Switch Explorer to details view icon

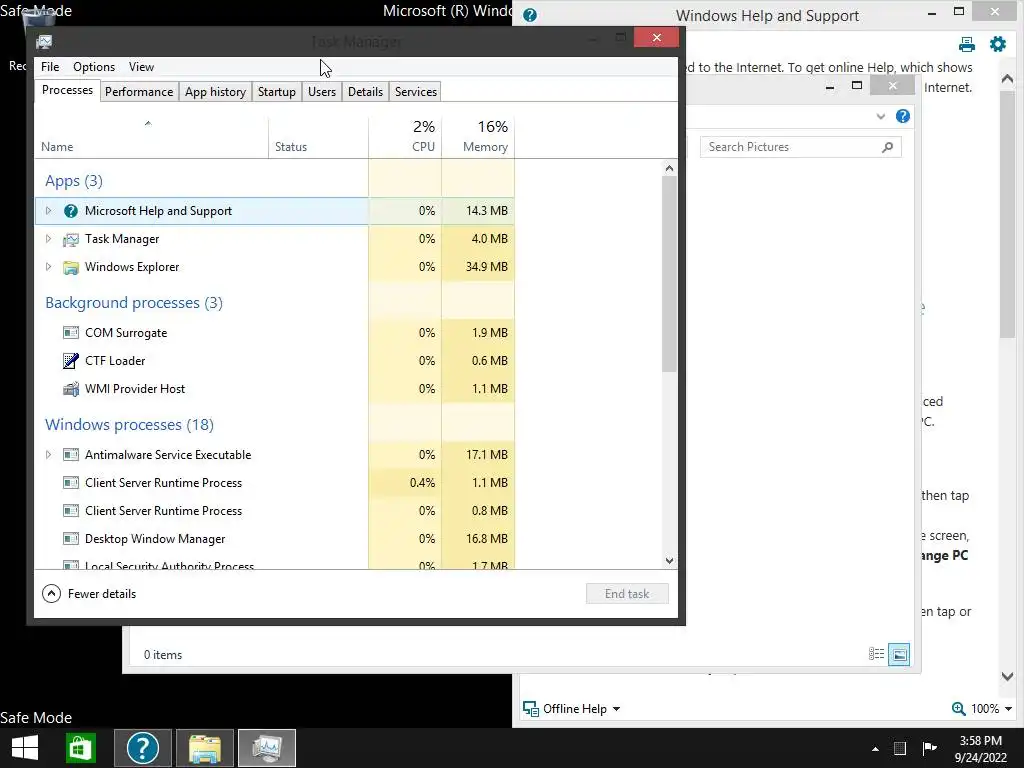point(876,654)
